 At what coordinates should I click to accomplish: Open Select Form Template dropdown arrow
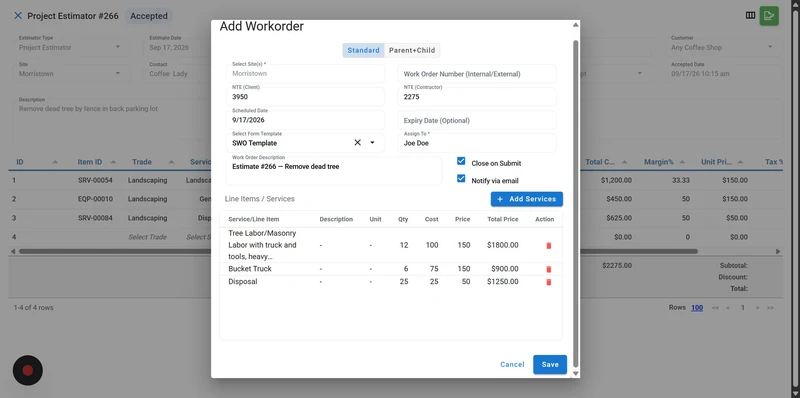(x=372, y=142)
